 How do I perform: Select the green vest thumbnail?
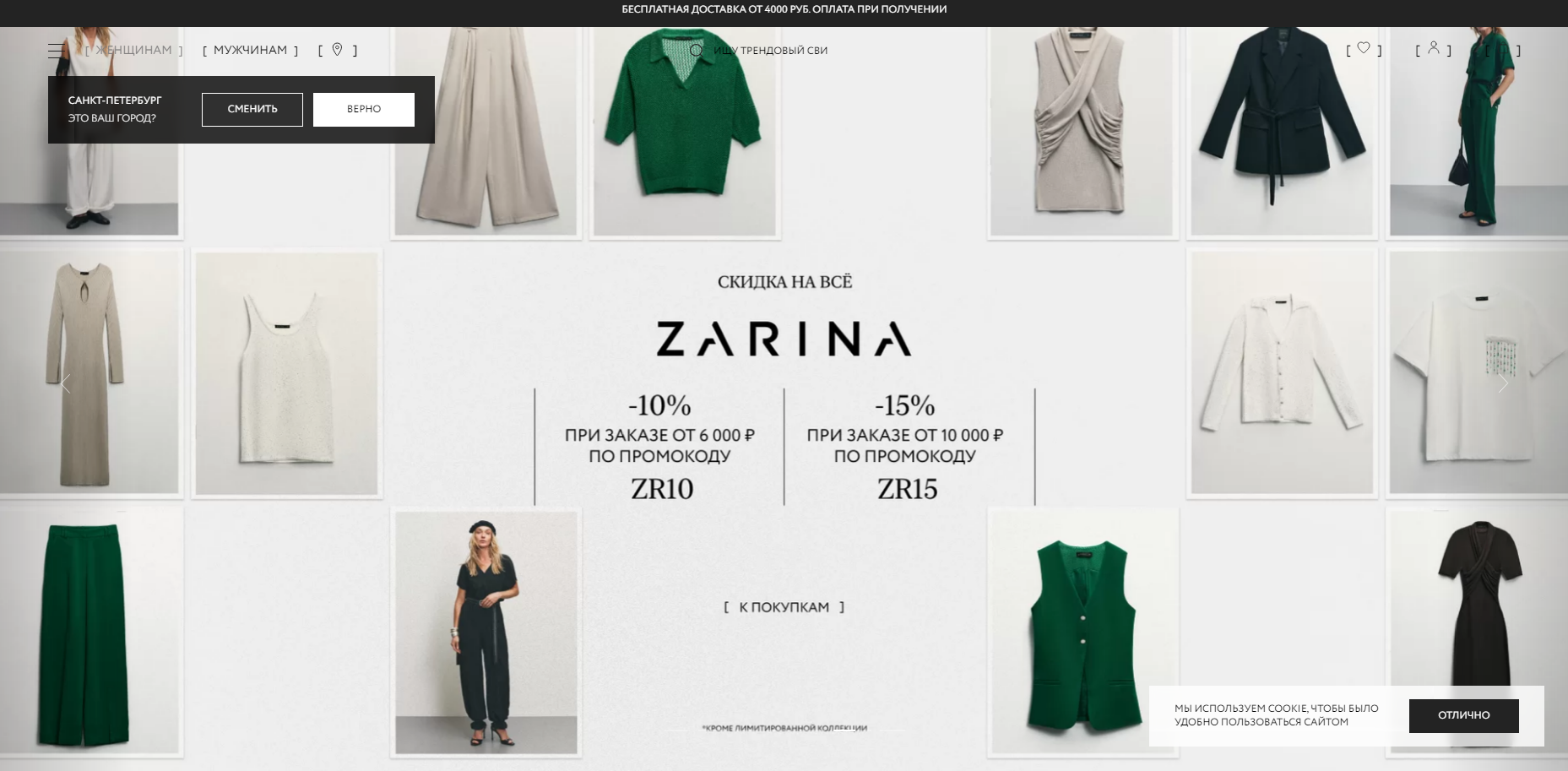tap(1083, 632)
